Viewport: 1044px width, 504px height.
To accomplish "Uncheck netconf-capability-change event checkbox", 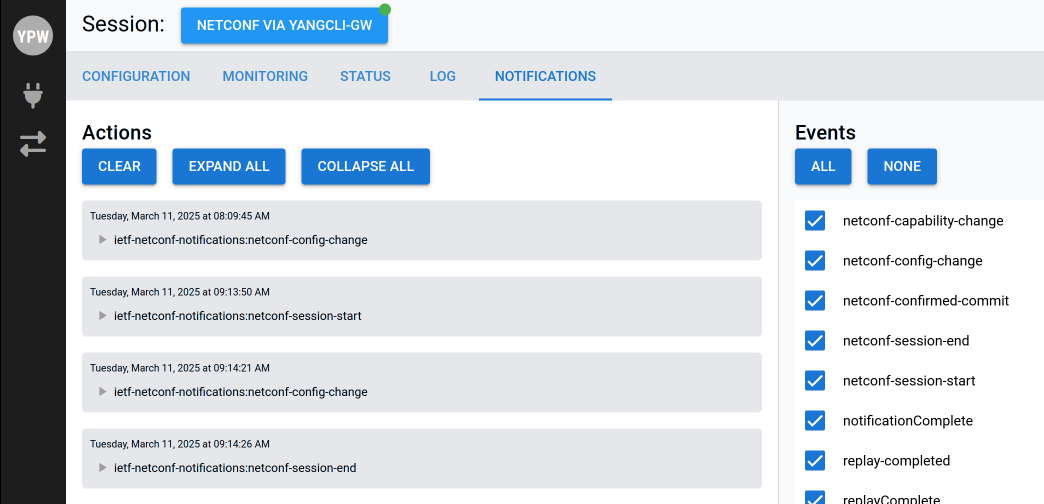I will (815, 221).
